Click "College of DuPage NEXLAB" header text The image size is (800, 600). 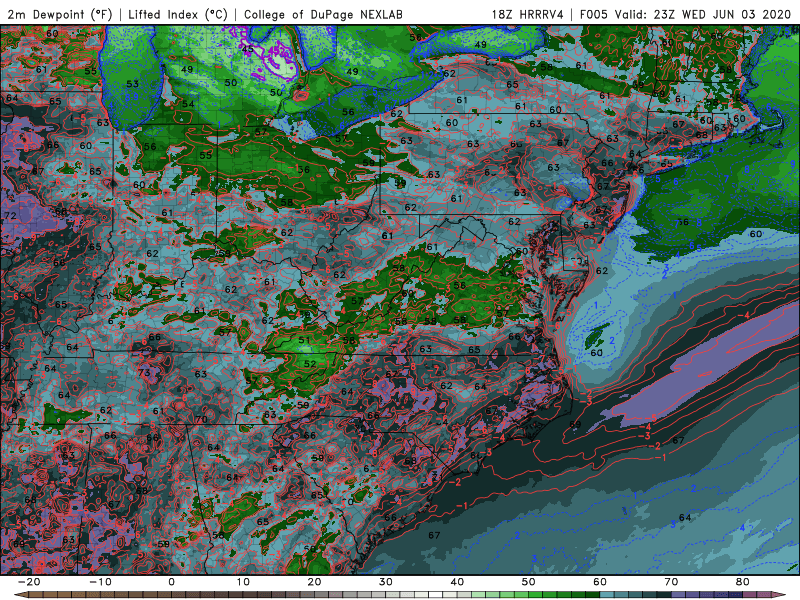323,14
